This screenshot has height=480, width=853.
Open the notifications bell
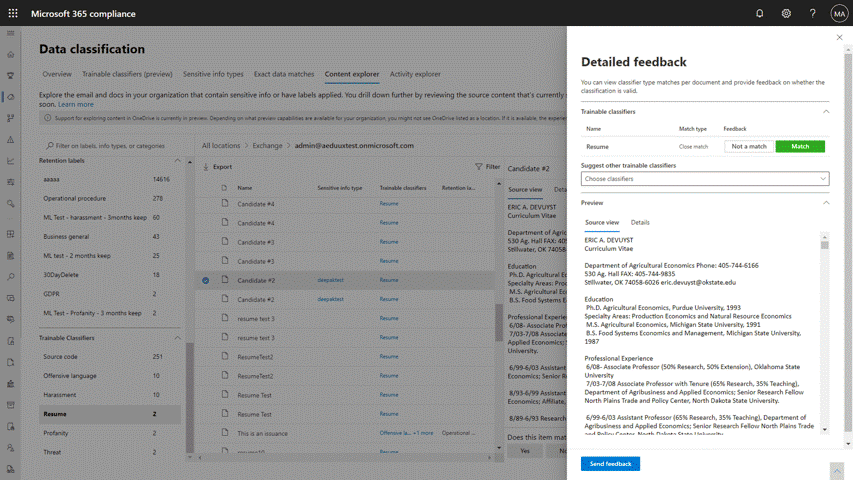(759, 13)
